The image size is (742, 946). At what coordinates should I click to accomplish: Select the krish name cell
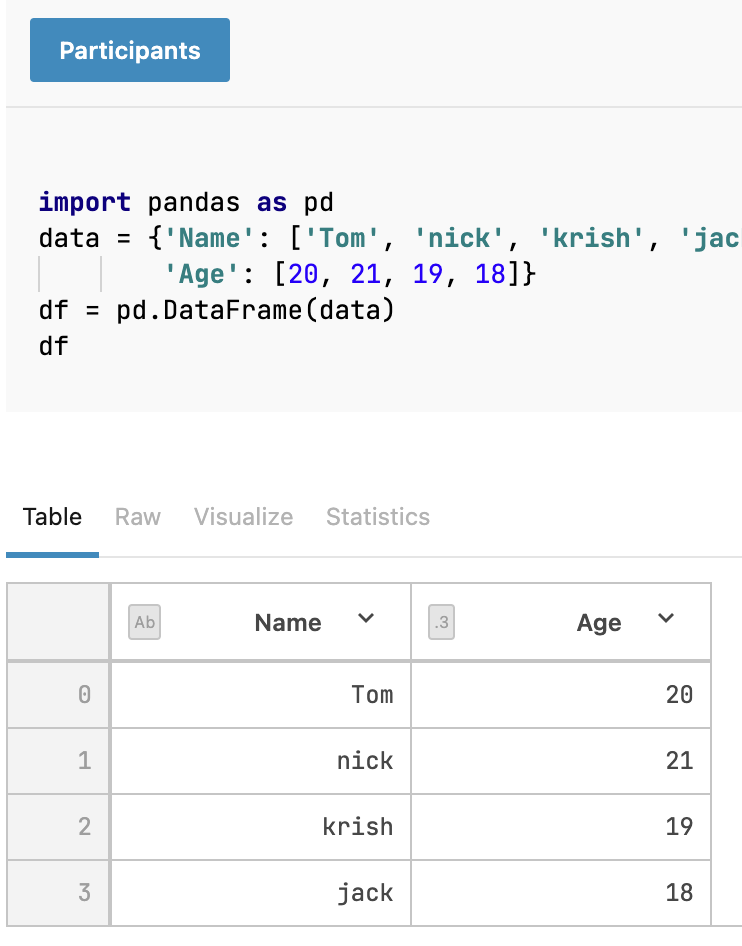(357, 827)
